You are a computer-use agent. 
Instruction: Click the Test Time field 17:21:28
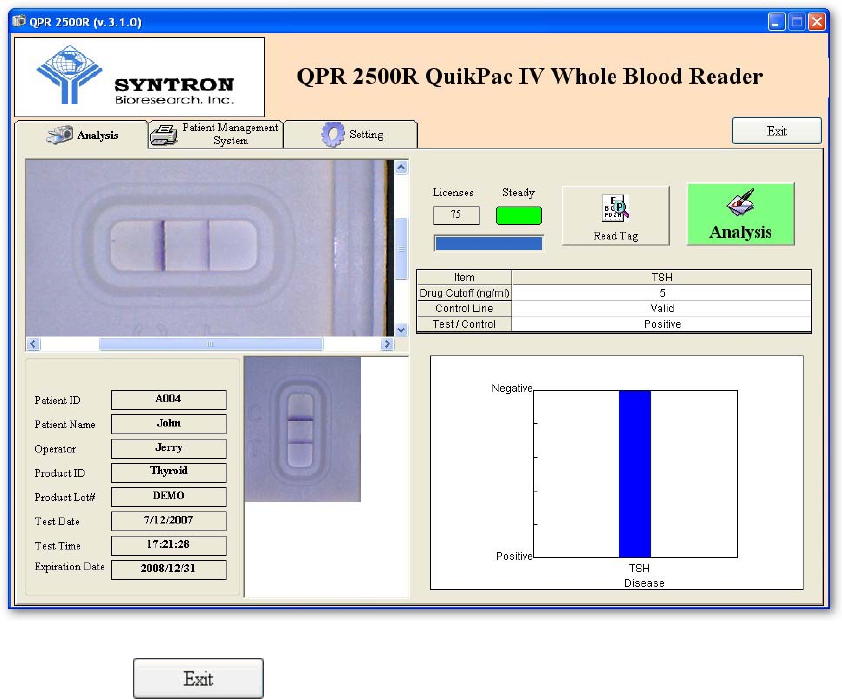(169, 545)
